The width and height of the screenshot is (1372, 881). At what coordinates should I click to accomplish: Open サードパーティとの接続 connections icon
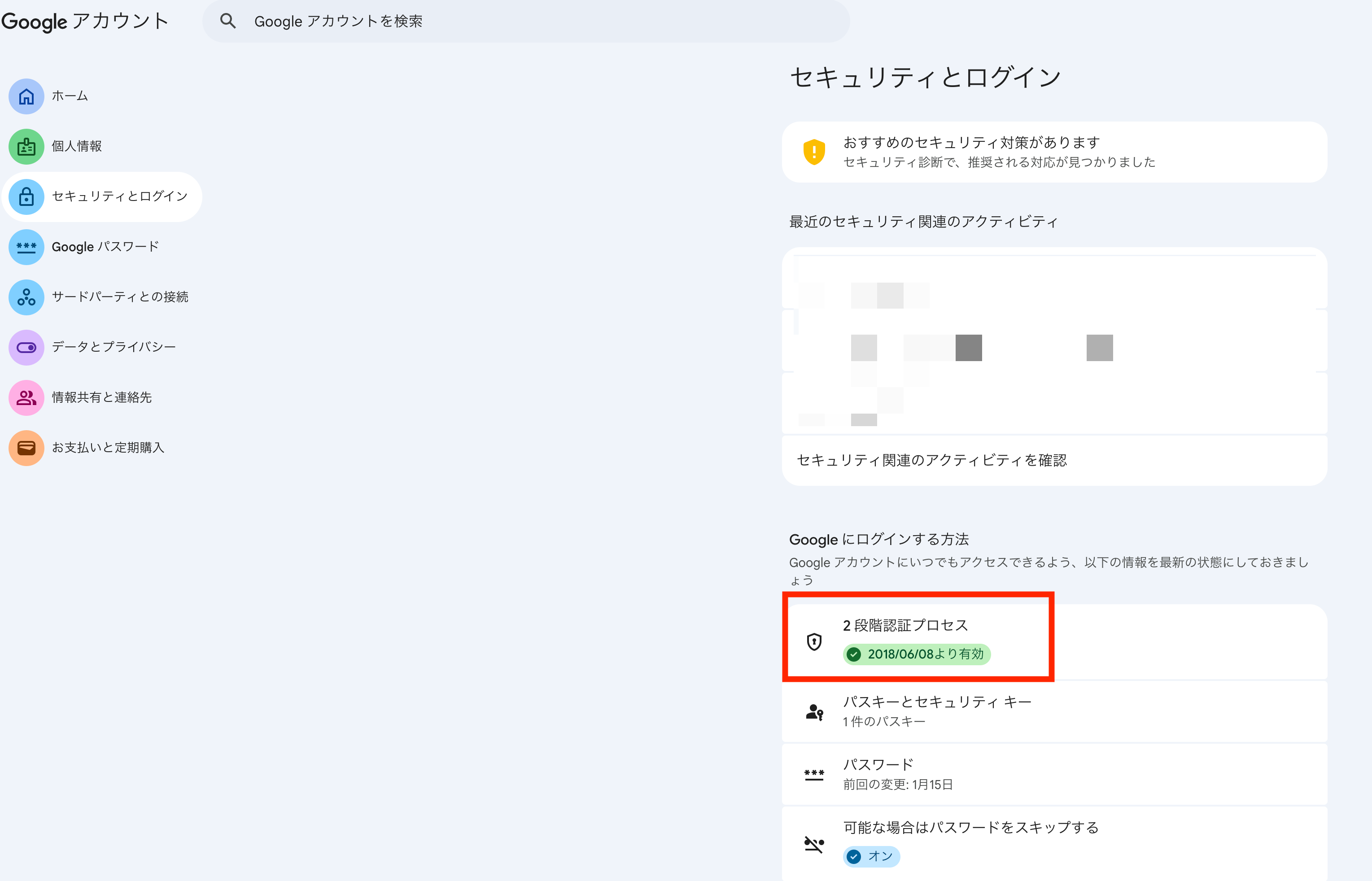tap(26, 297)
